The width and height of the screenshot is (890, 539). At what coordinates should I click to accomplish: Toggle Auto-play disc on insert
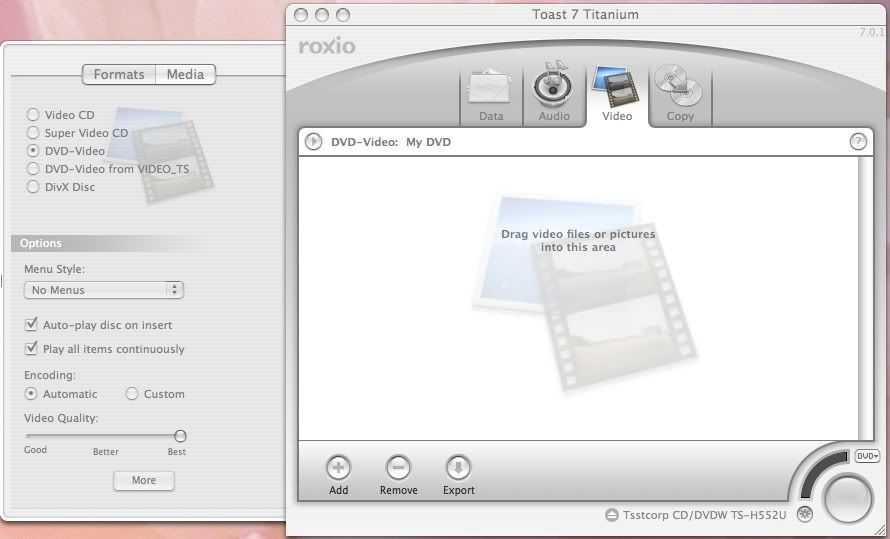pyautogui.click(x=31, y=325)
